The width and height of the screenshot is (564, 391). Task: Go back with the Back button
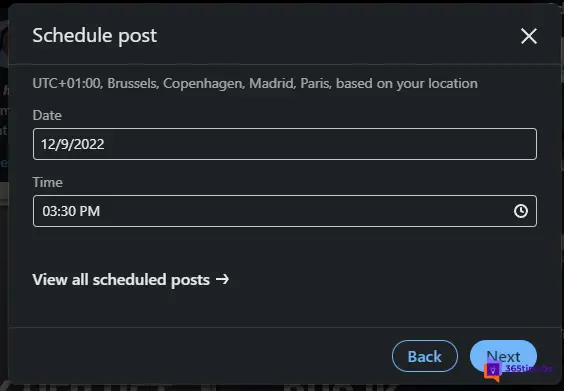pos(425,356)
